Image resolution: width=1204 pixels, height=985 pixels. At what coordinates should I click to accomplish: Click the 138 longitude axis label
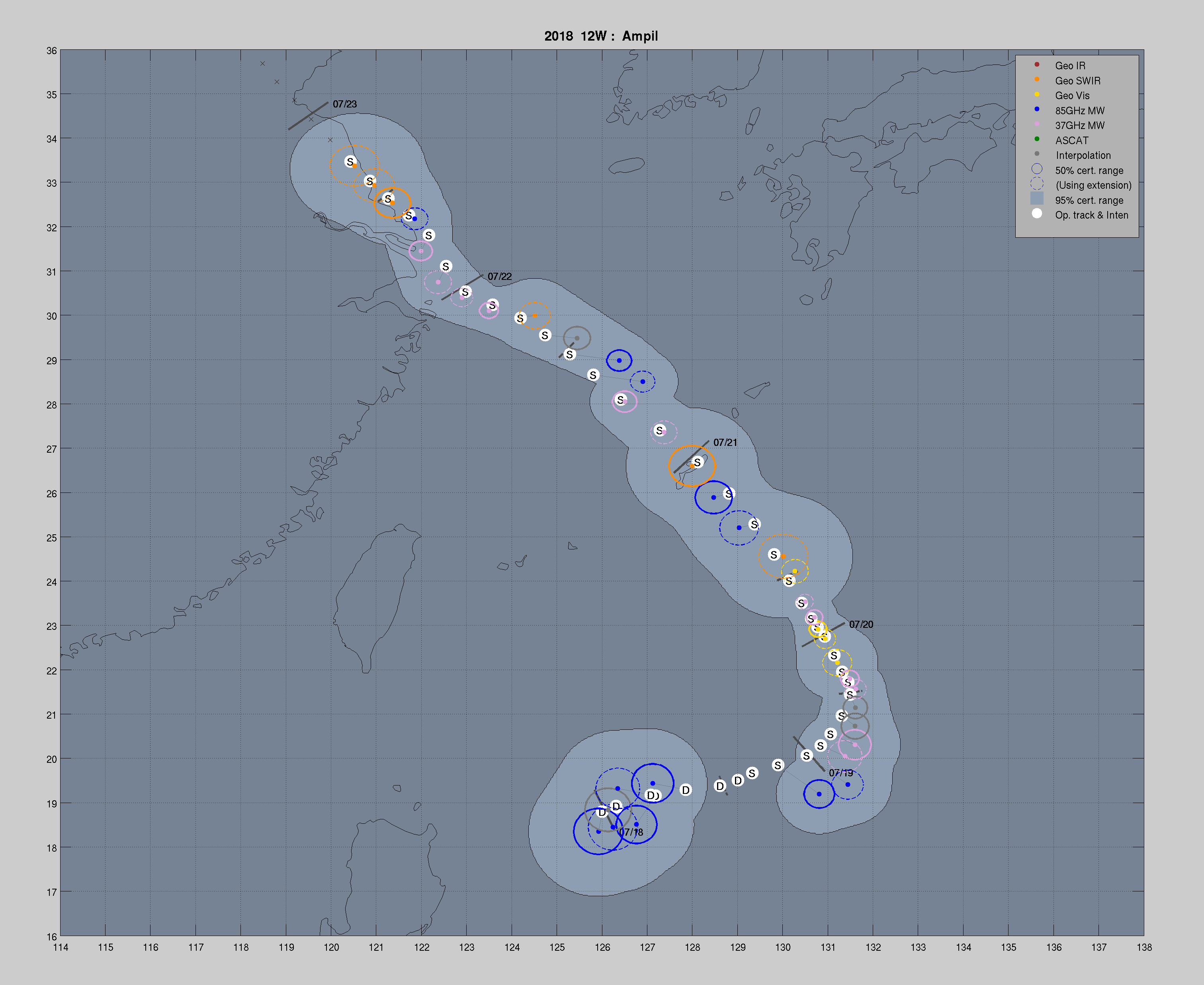pos(1144,947)
